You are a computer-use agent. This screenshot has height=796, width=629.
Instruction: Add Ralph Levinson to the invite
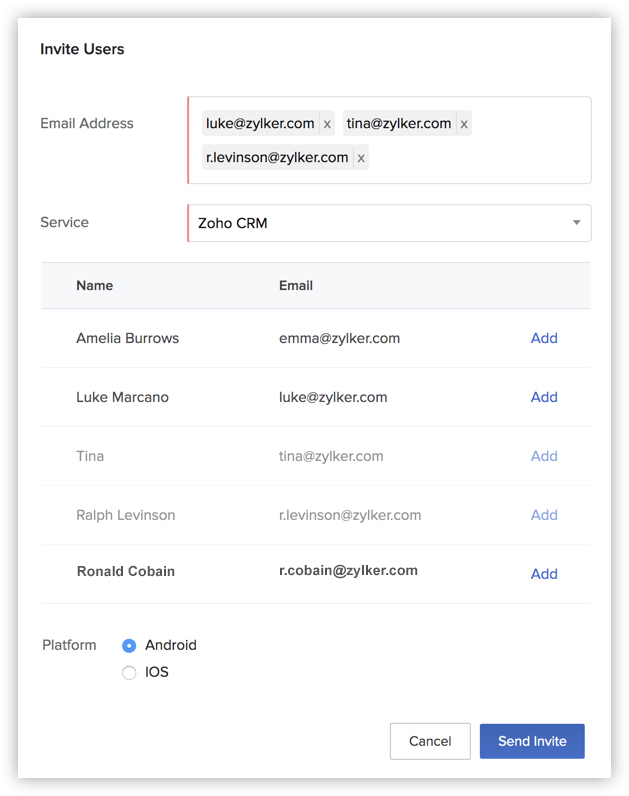pos(544,515)
